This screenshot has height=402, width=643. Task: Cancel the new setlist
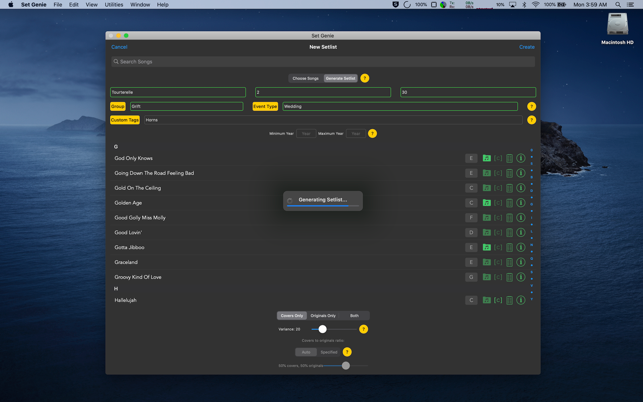coord(119,47)
